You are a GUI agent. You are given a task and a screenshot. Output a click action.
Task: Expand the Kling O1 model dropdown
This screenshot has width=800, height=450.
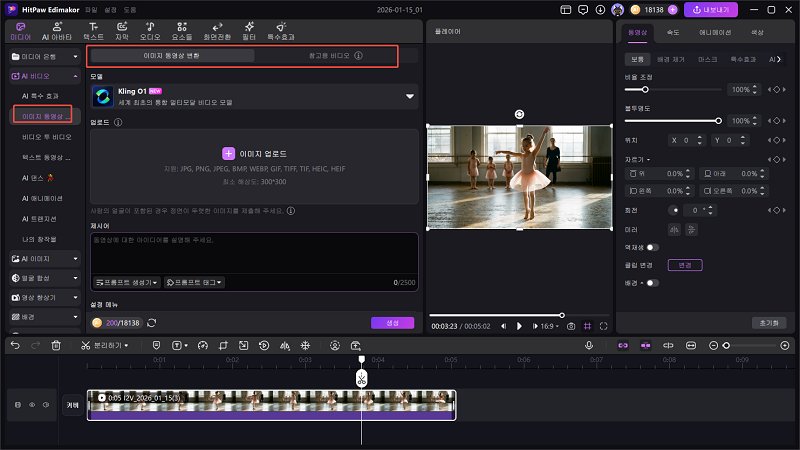pyautogui.click(x=410, y=96)
